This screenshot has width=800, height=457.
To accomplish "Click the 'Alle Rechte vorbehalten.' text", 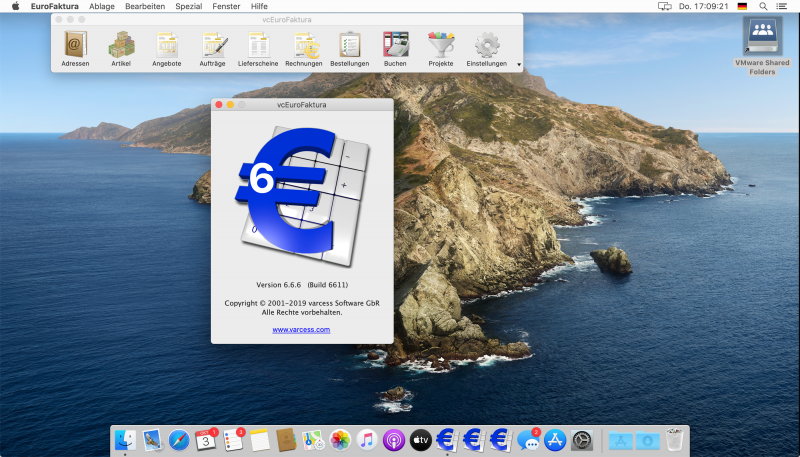I will tap(302, 312).
